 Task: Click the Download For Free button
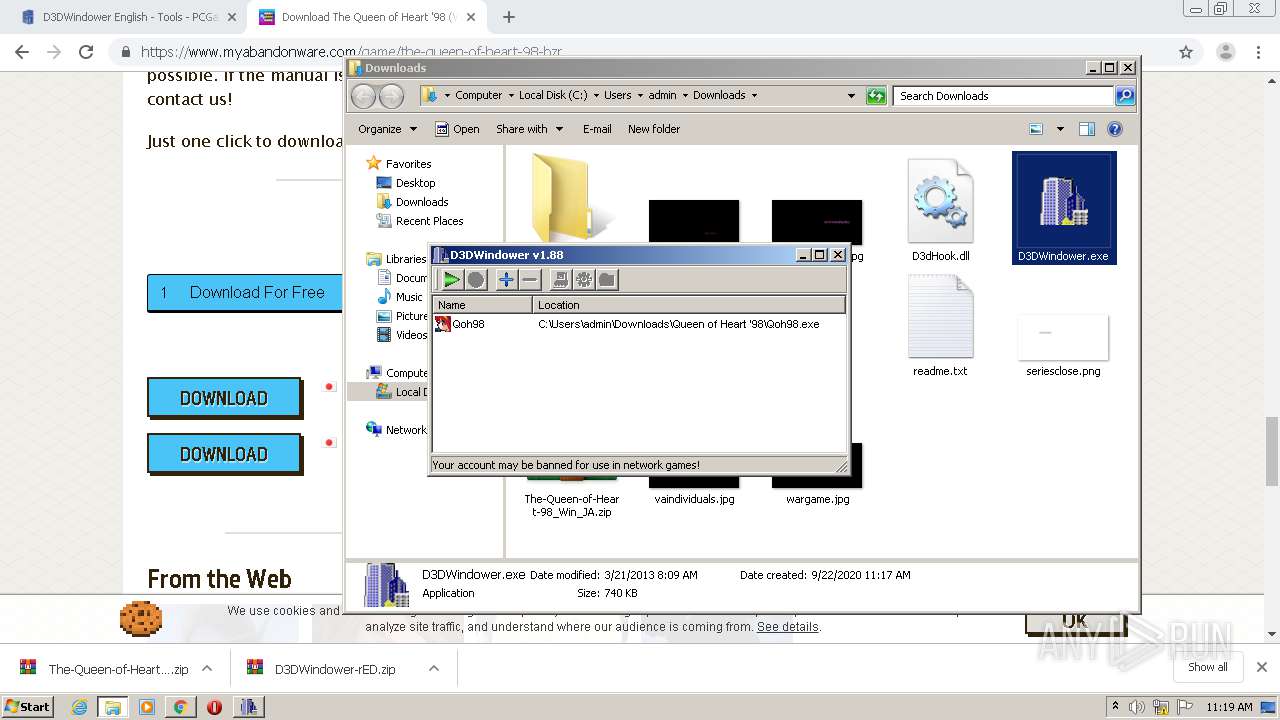[244, 293]
